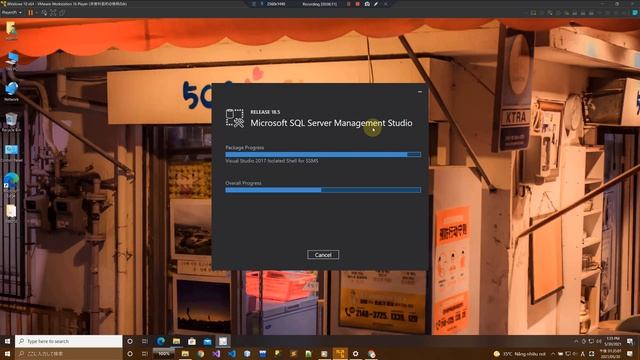This screenshot has height=360, width=640.
Task: Open the This PC desktop icon
Action: click(x=11, y=61)
